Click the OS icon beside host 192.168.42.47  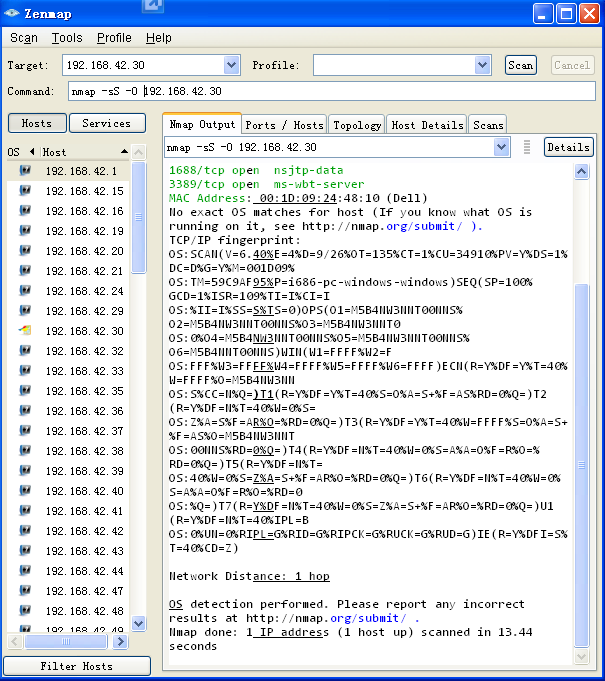25,590
